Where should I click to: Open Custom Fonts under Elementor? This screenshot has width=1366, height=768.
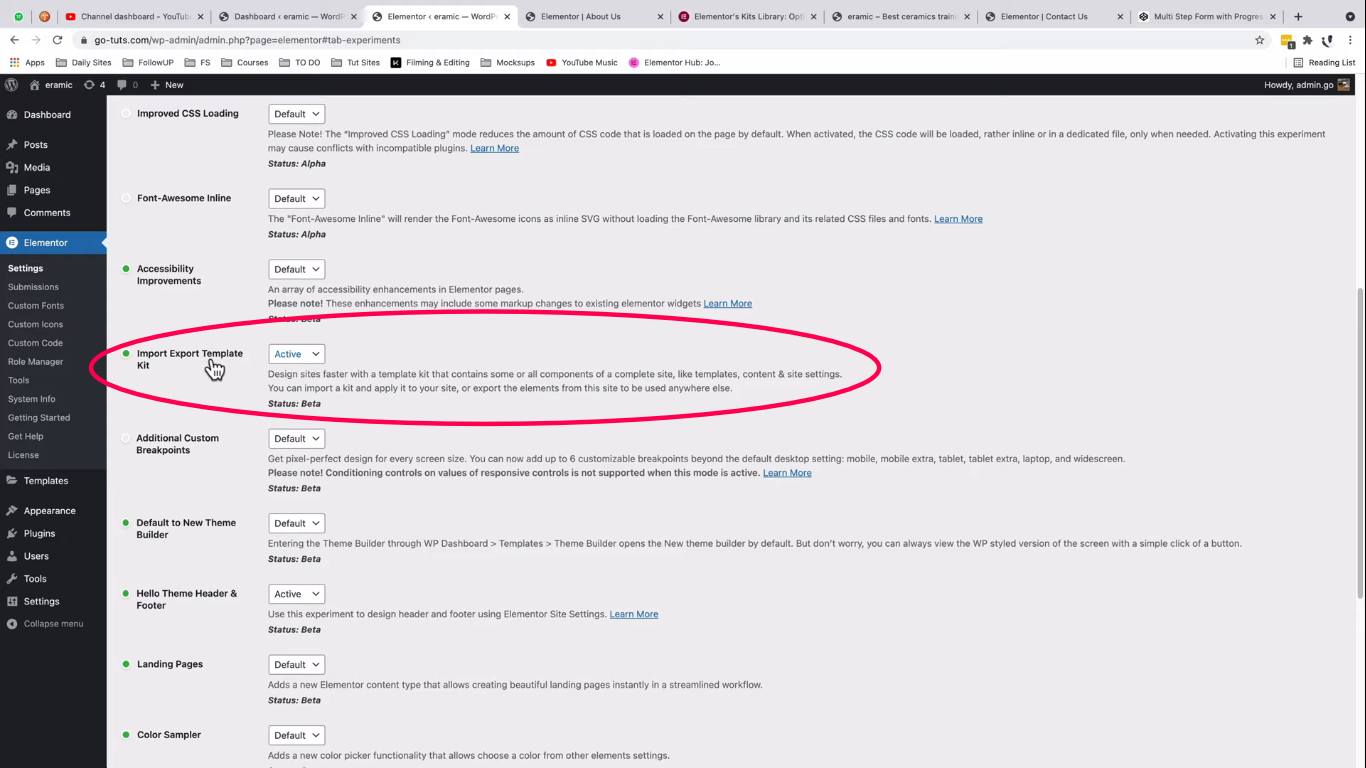pyautogui.click(x=36, y=306)
